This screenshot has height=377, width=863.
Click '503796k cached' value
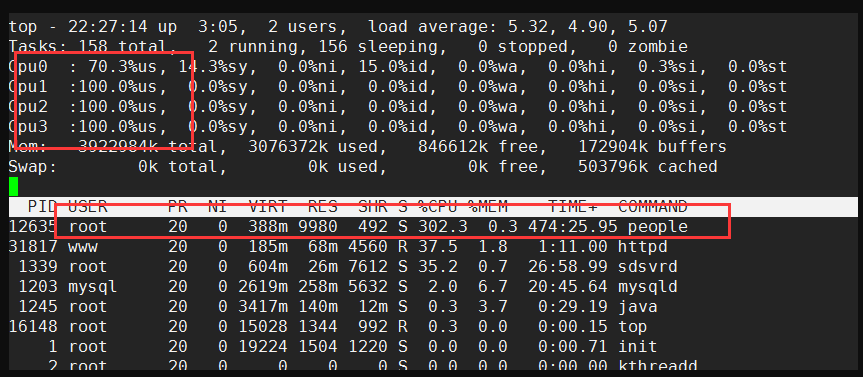point(647,167)
